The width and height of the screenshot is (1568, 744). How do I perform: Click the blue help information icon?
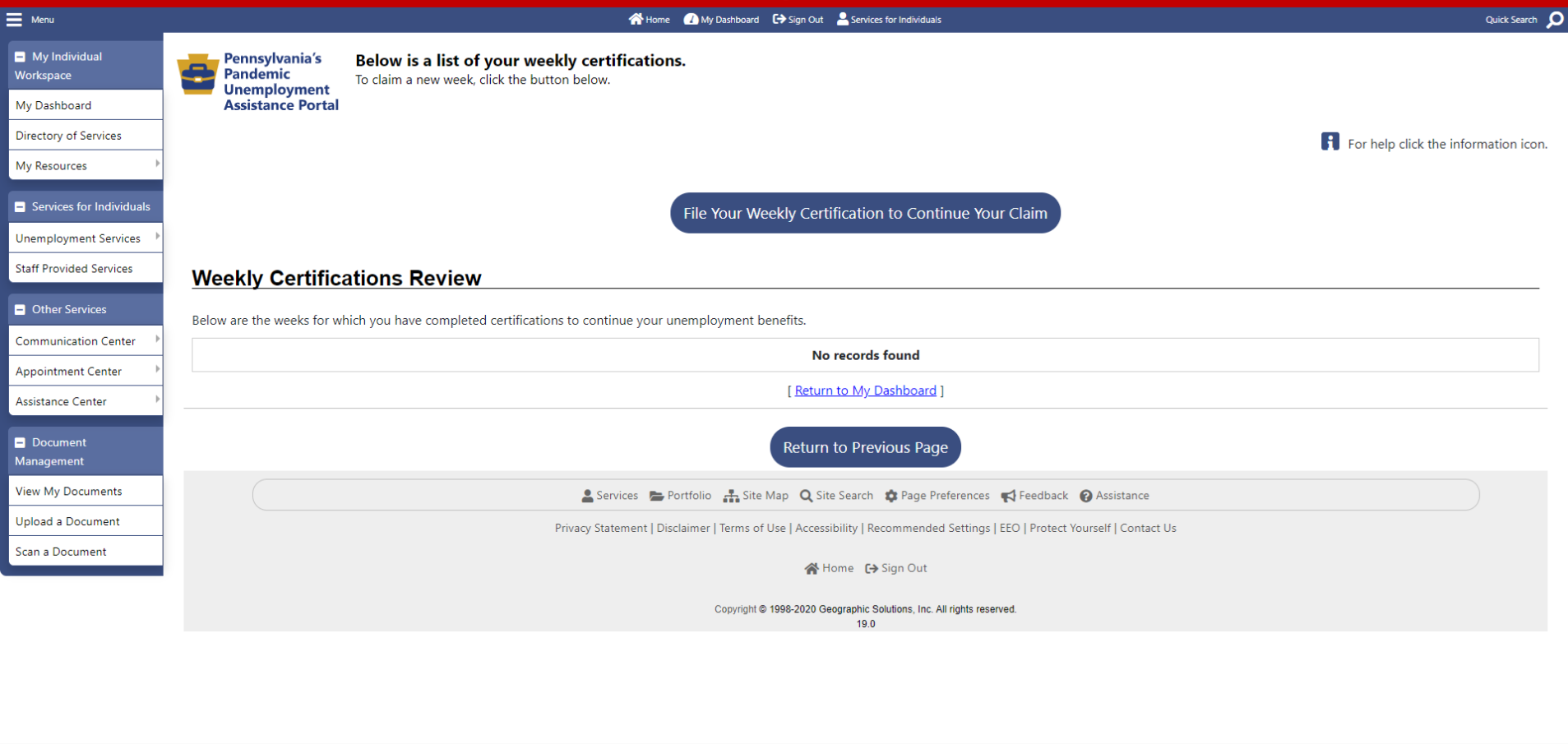[x=1330, y=142]
